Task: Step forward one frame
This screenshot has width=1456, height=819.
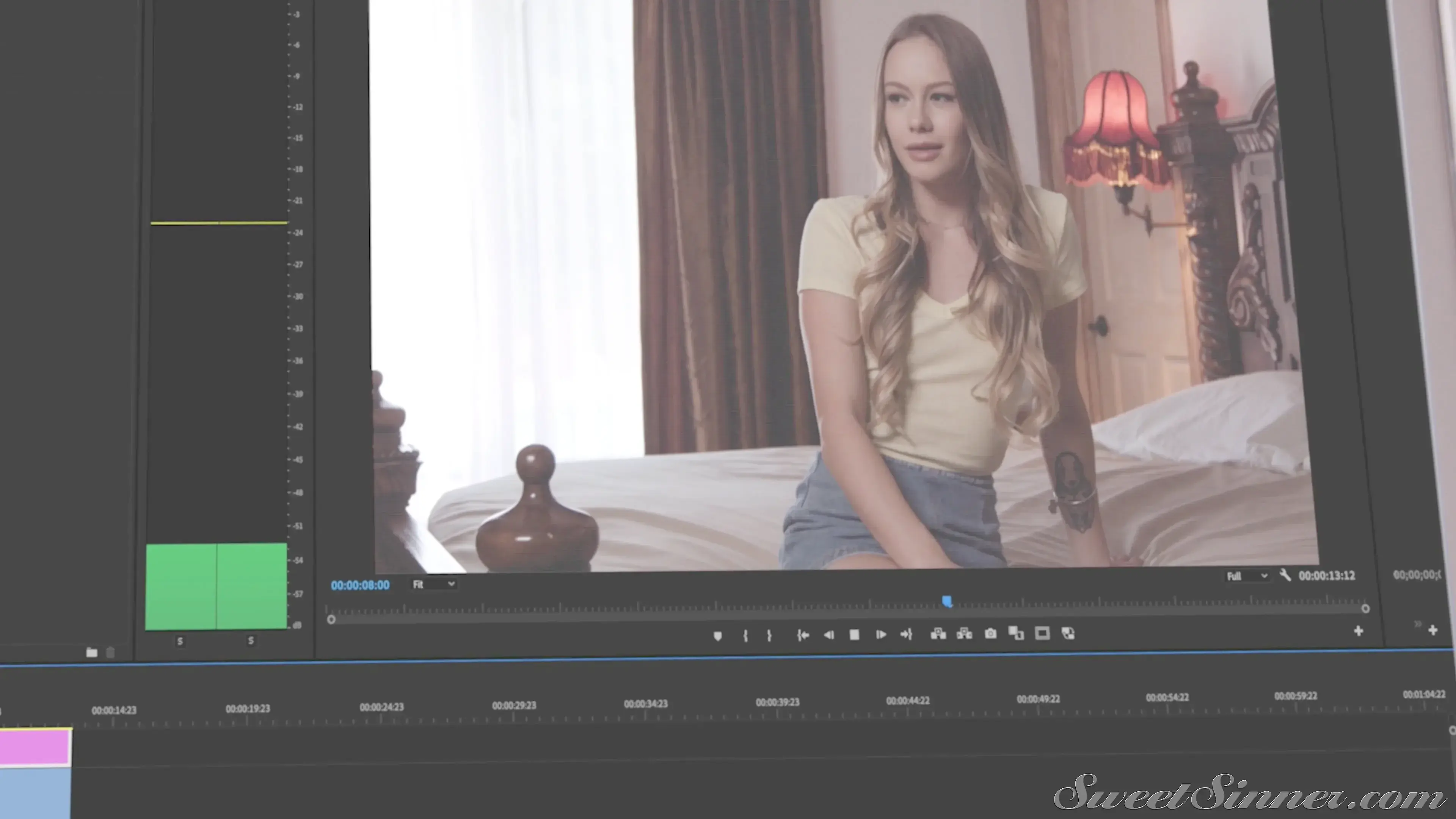Action: [880, 635]
